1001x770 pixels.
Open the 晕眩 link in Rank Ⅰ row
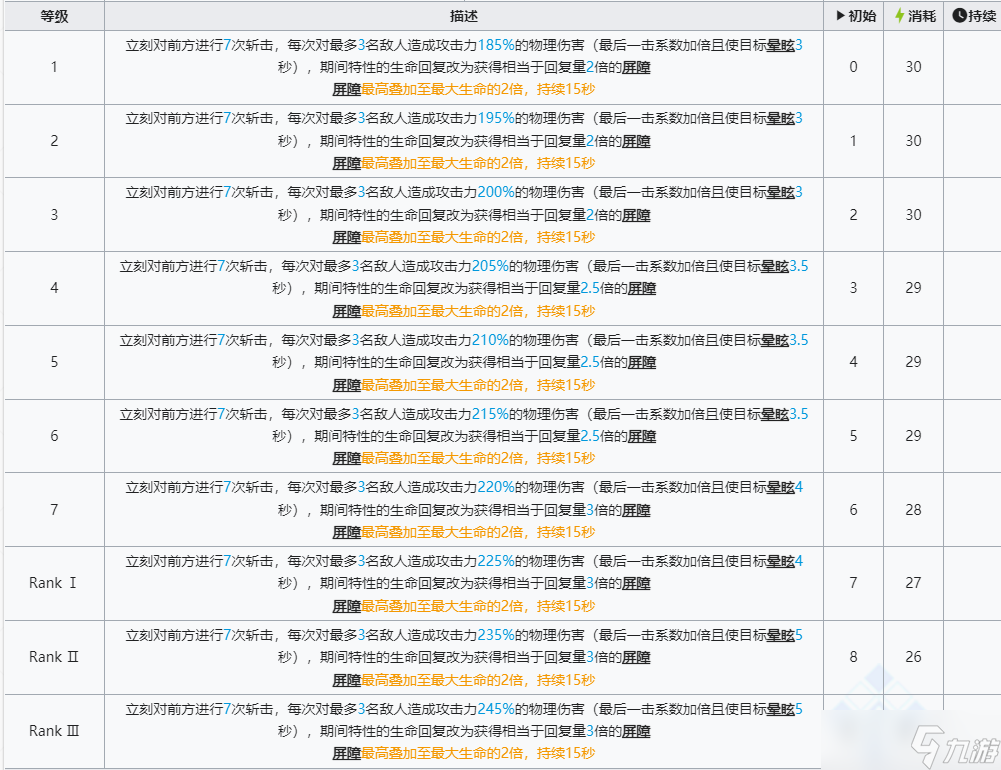tap(780, 561)
